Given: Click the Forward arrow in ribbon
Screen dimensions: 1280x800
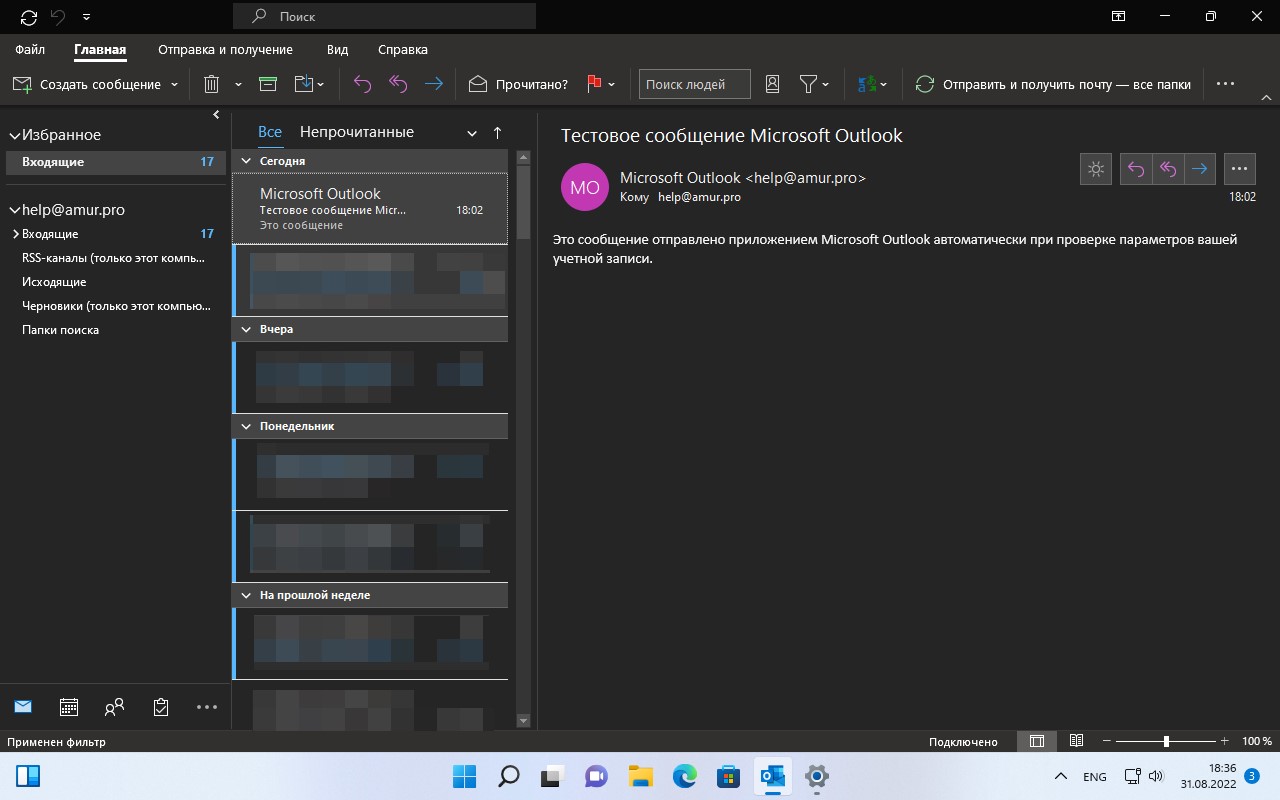Looking at the screenshot, I should coord(433,85).
